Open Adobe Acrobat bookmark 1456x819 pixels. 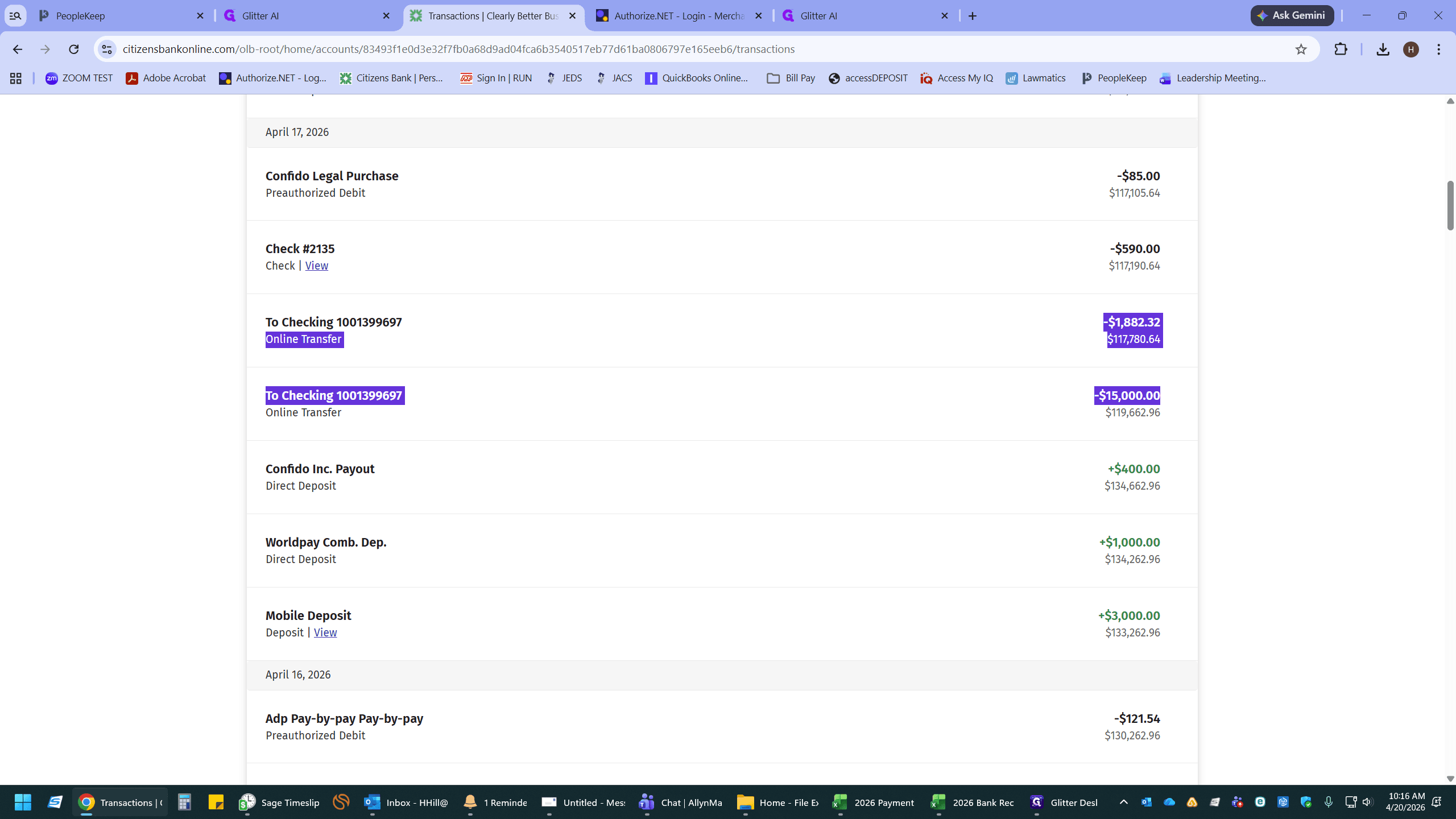pos(166,78)
